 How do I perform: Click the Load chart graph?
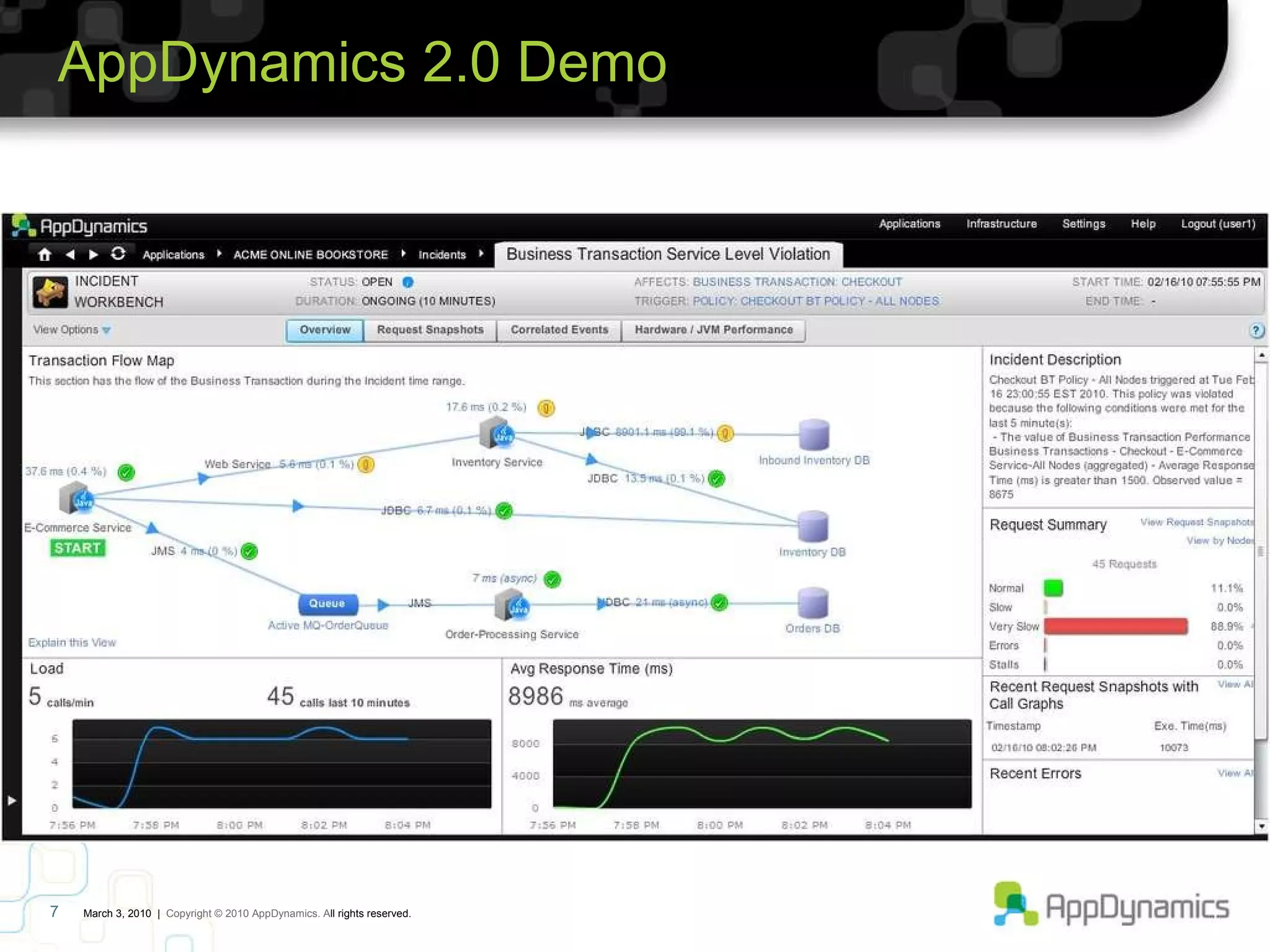pos(282,764)
